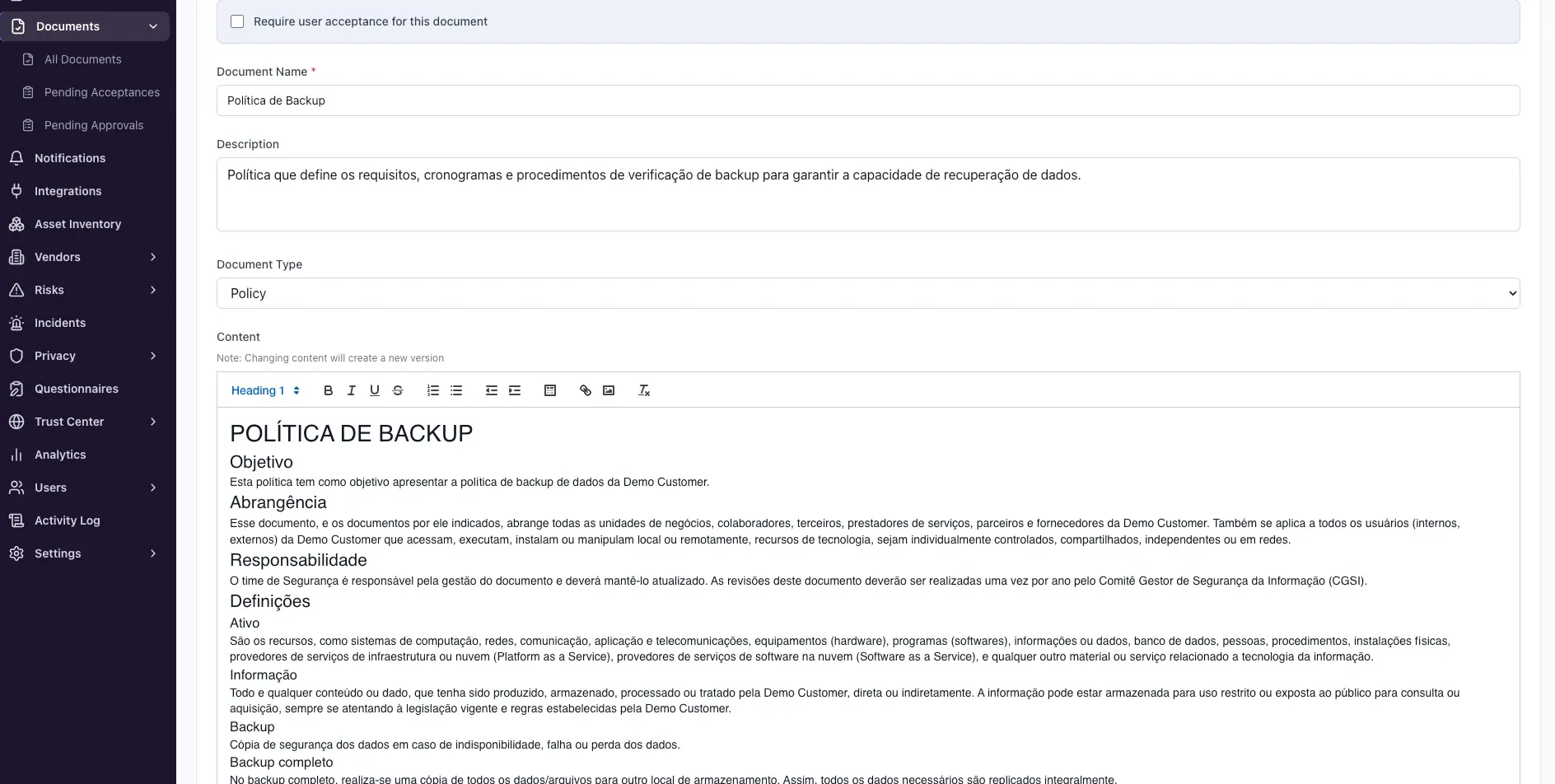Click the Description text area
This screenshot has width=1555, height=784.
(x=868, y=194)
